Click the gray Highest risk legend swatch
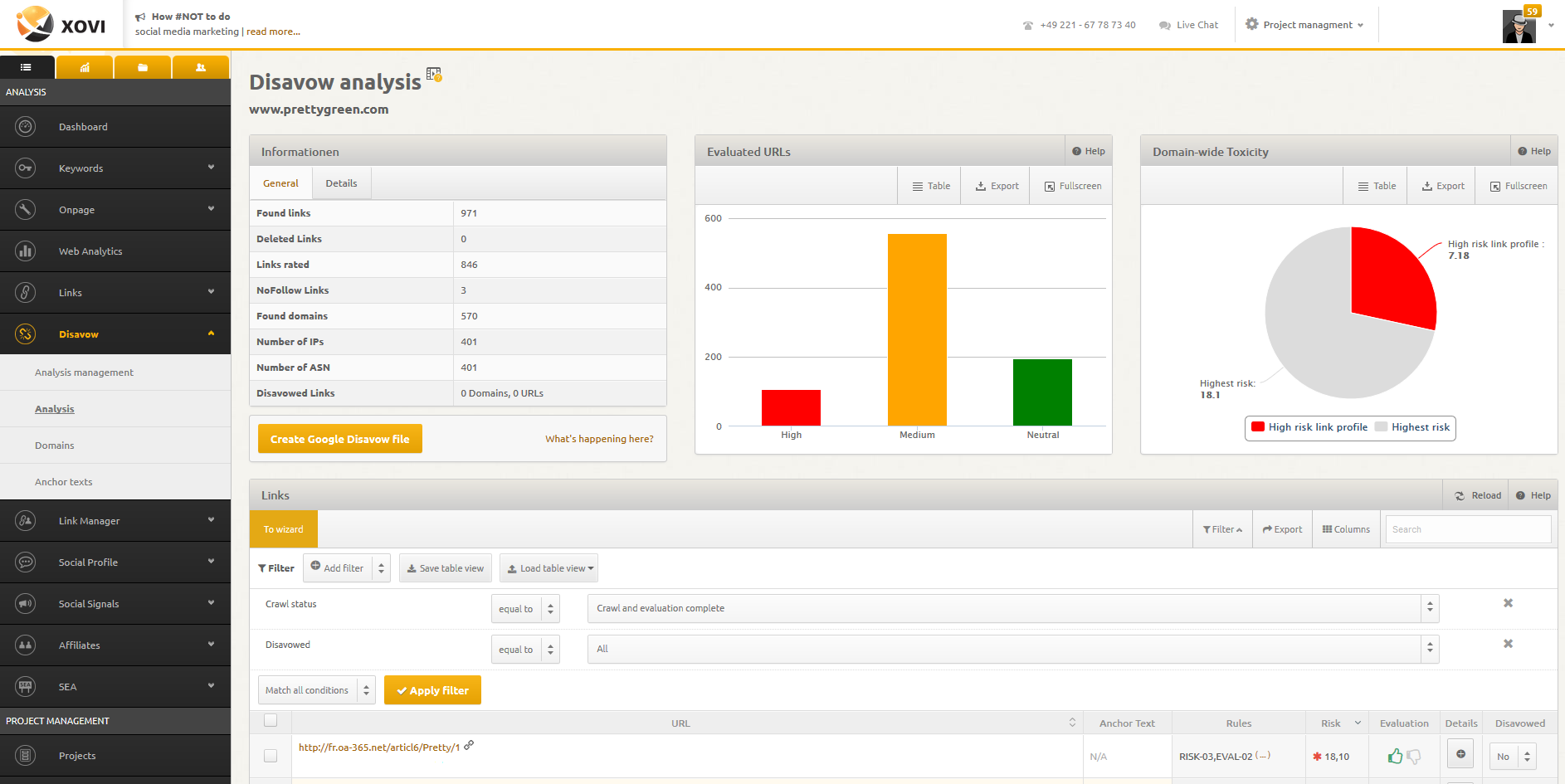Image resolution: width=1565 pixels, height=784 pixels. tap(1382, 427)
